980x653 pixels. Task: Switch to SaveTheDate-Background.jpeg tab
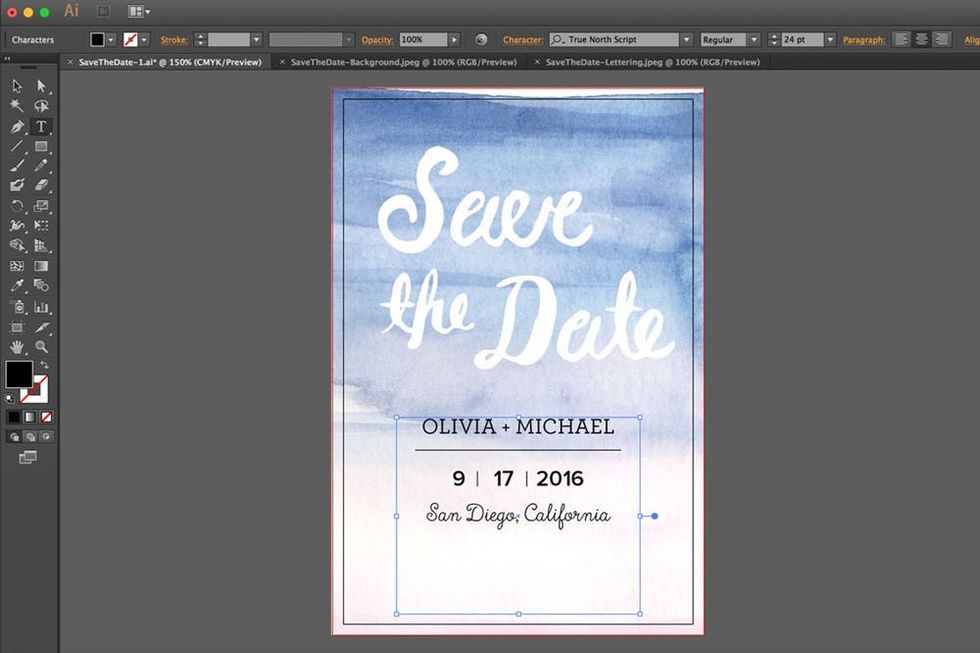click(x=403, y=62)
